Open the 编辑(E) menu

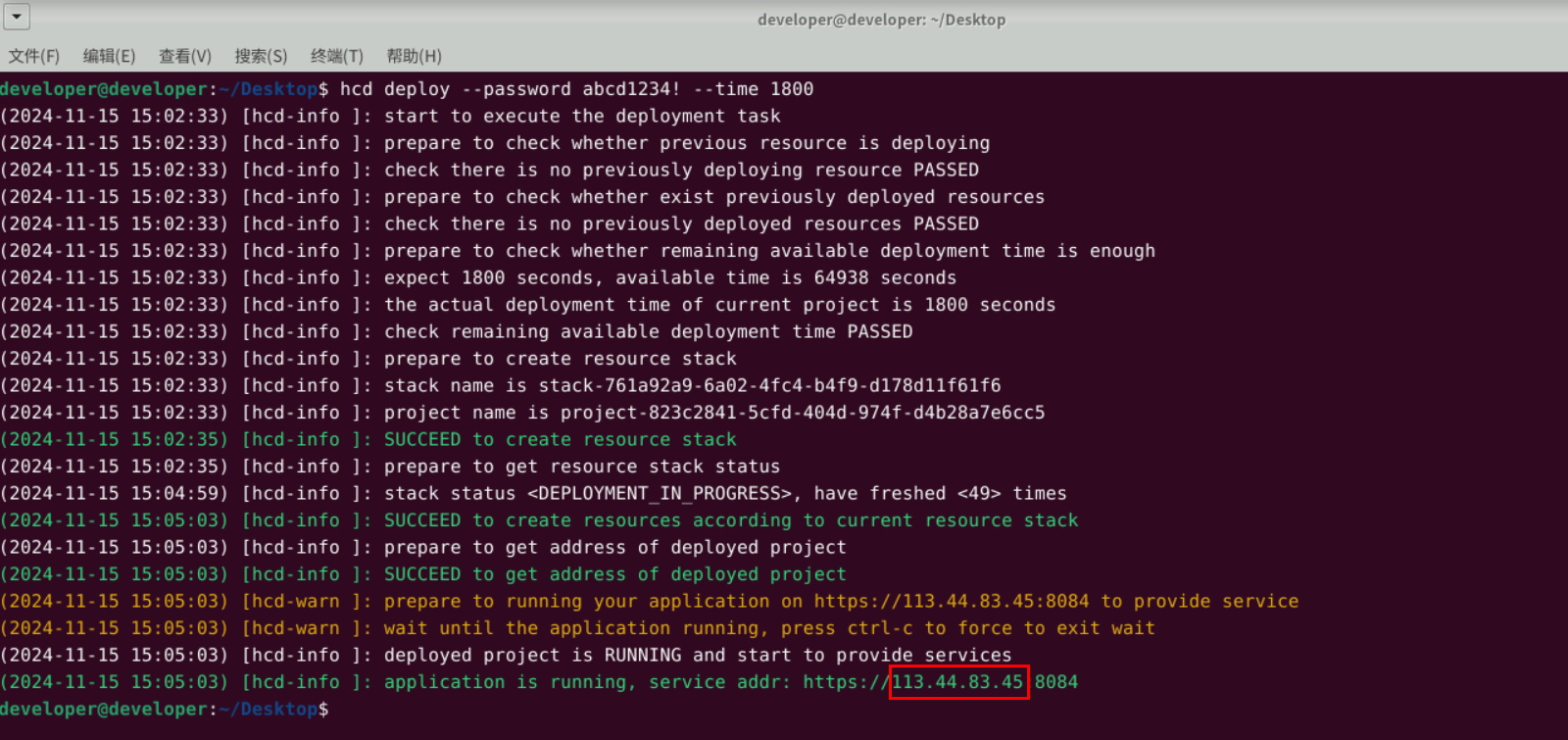click(x=110, y=56)
